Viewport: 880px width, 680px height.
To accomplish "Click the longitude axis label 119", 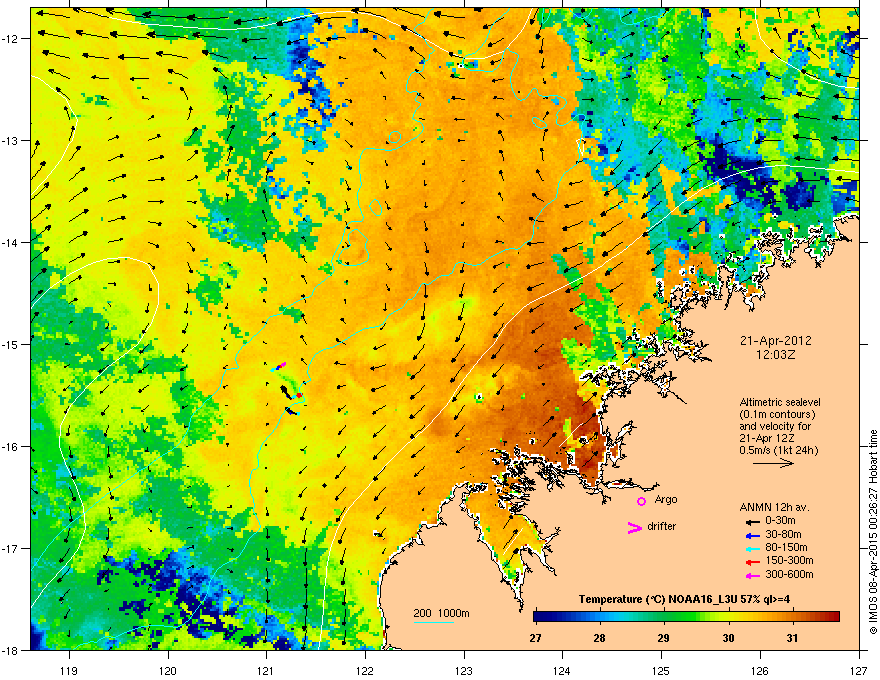I will [69, 671].
